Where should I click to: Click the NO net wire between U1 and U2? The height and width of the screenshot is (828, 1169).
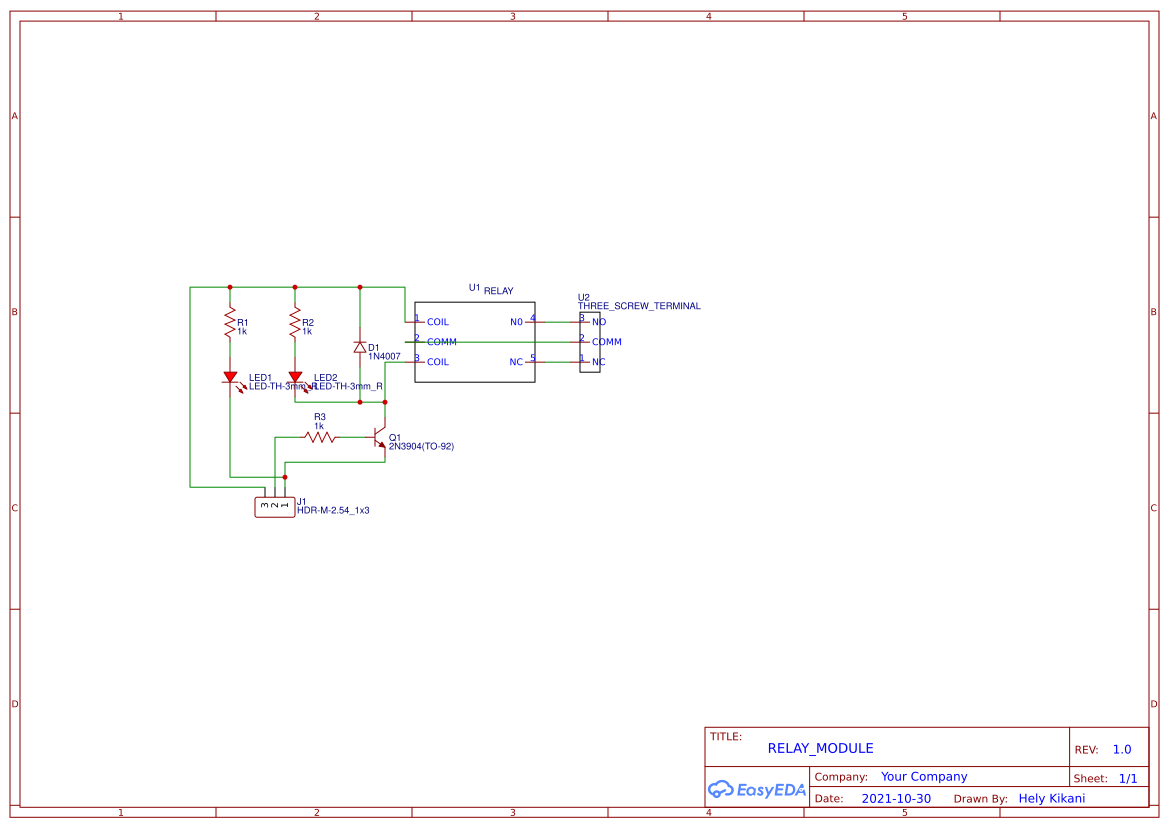coord(558,321)
